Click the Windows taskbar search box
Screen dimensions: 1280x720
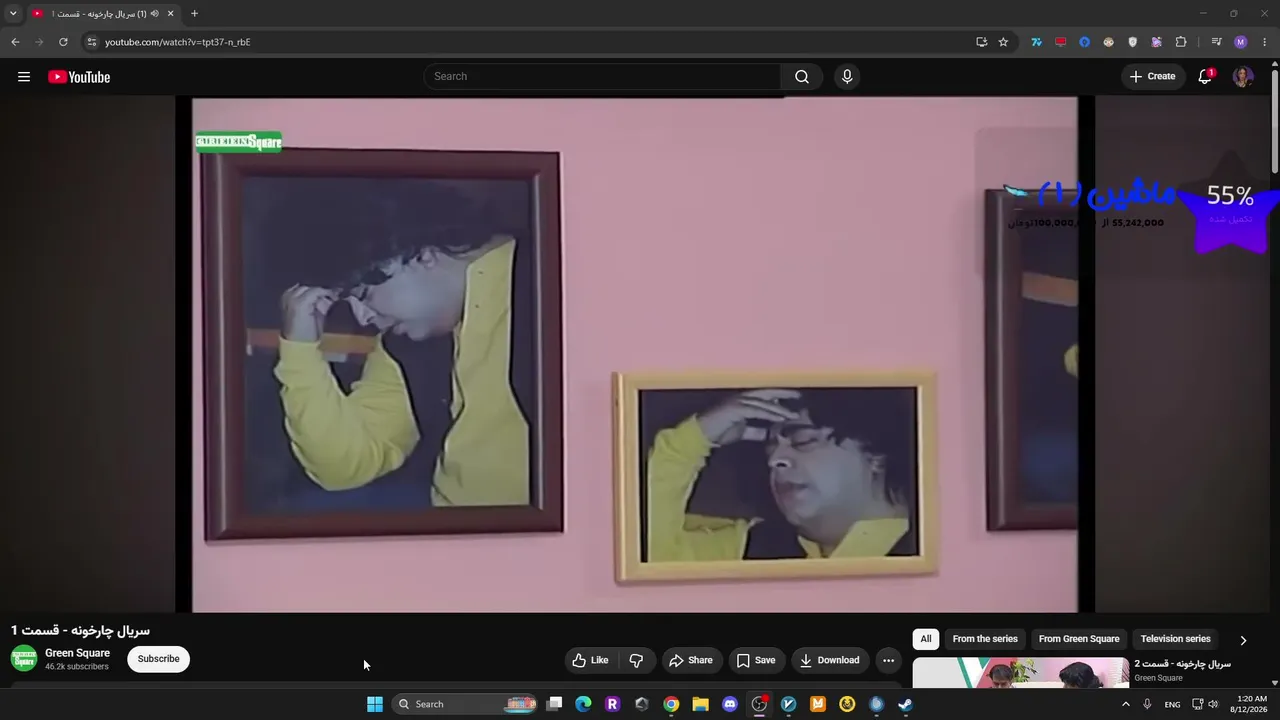click(465, 704)
